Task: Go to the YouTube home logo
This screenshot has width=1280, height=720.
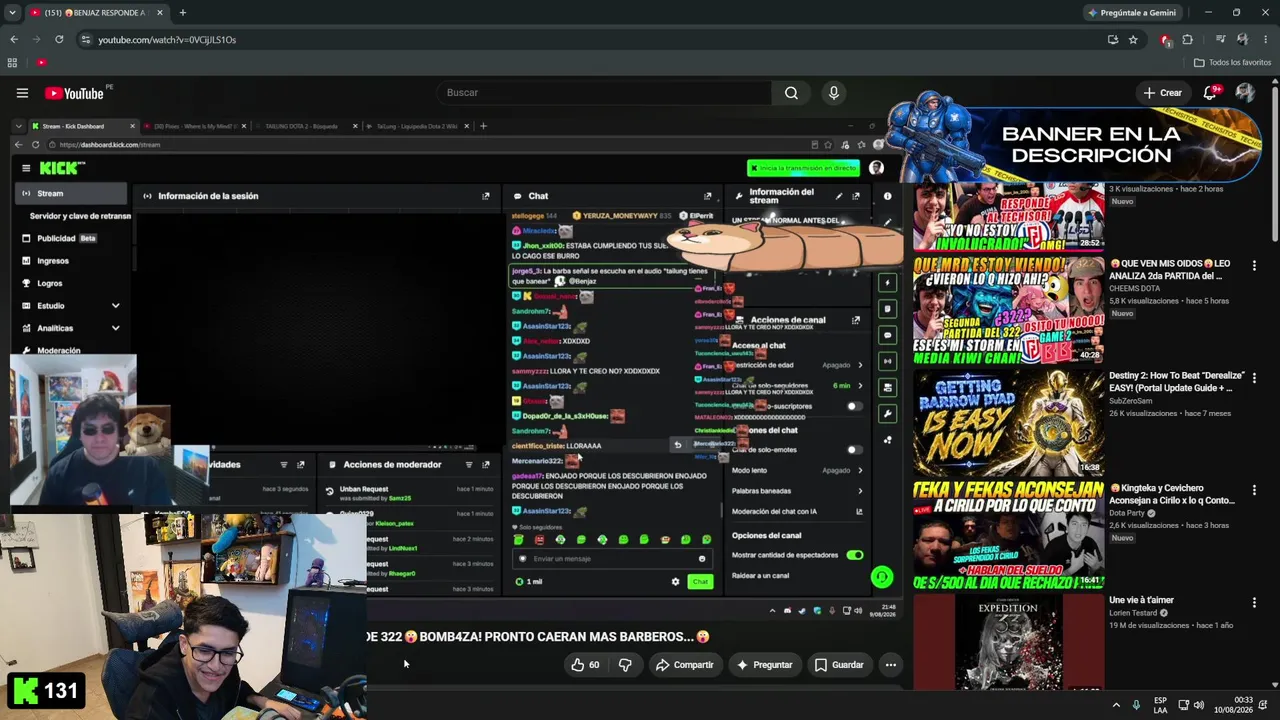Action: pos(74,93)
